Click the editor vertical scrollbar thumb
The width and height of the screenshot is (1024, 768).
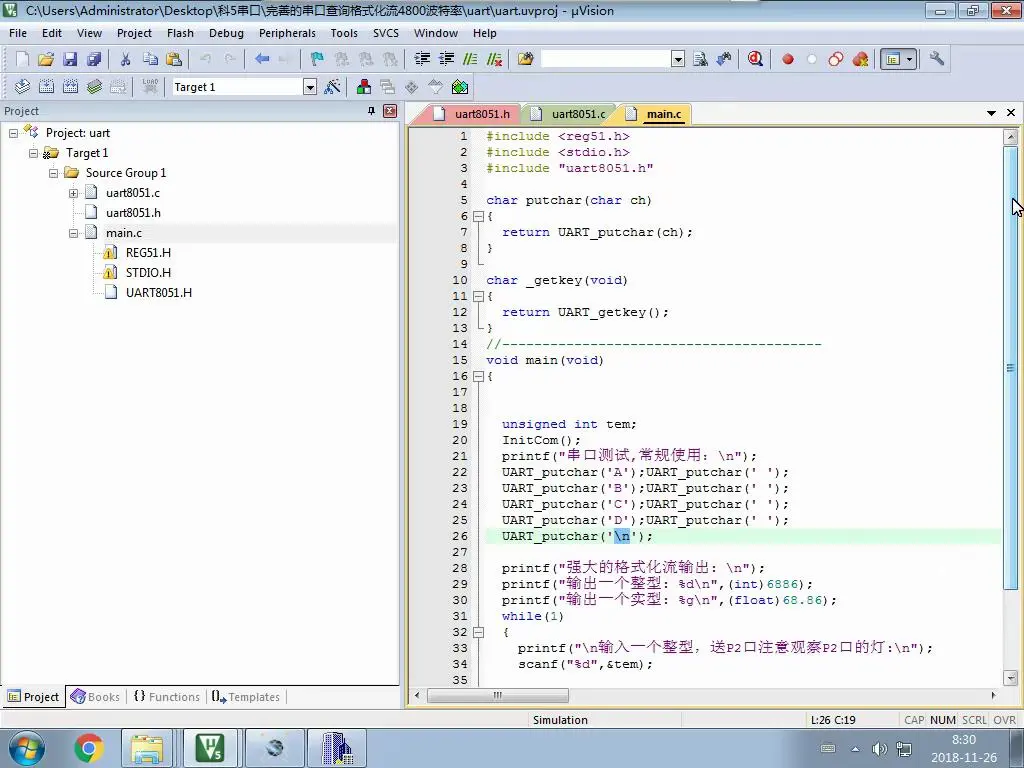point(1010,368)
